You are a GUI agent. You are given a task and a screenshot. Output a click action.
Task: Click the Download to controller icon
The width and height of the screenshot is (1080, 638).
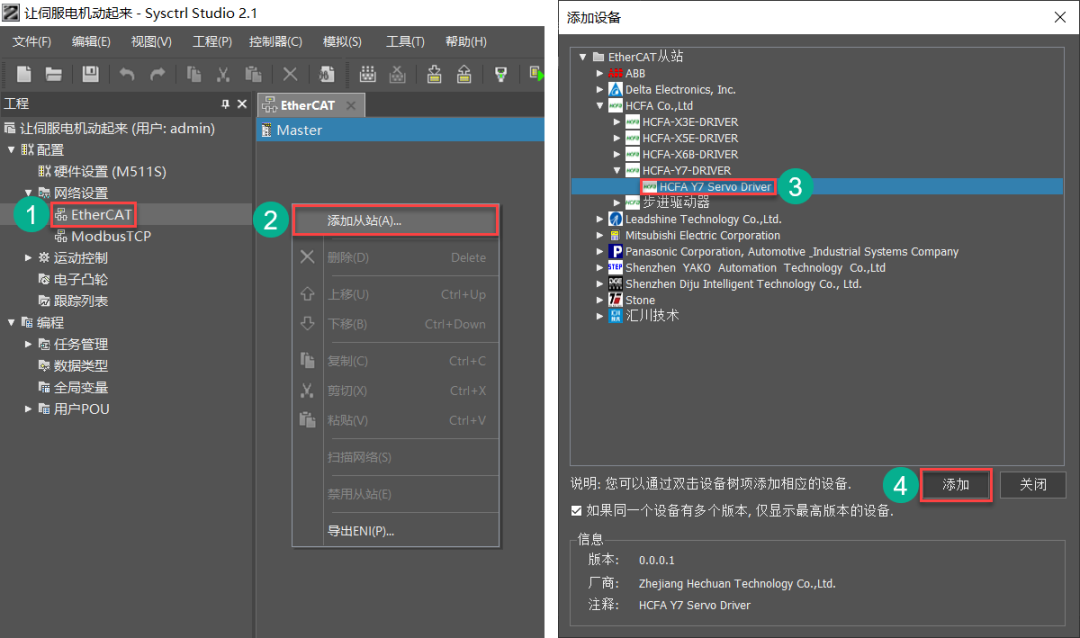(434, 74)
